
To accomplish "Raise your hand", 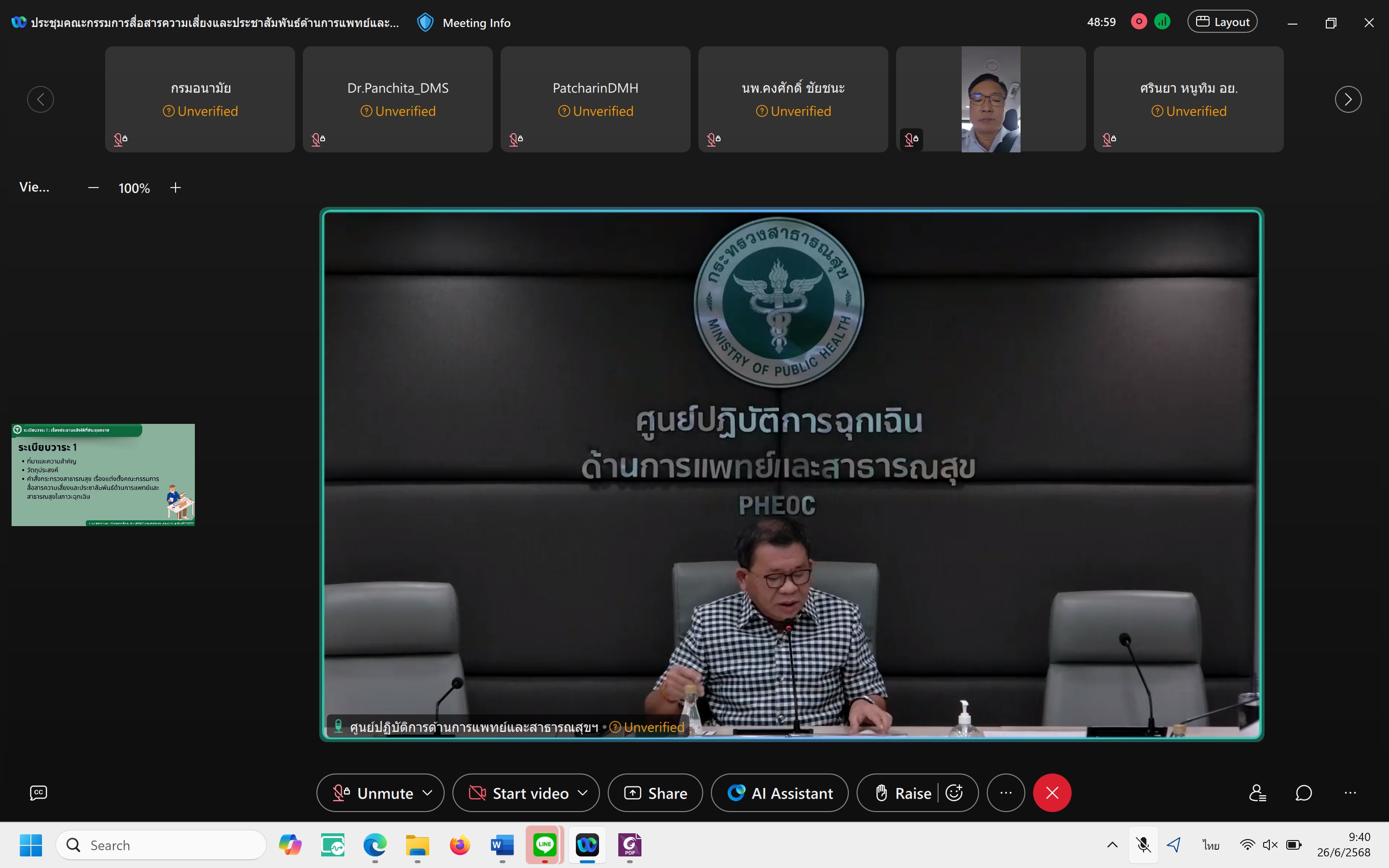I will tap(903, 793).
